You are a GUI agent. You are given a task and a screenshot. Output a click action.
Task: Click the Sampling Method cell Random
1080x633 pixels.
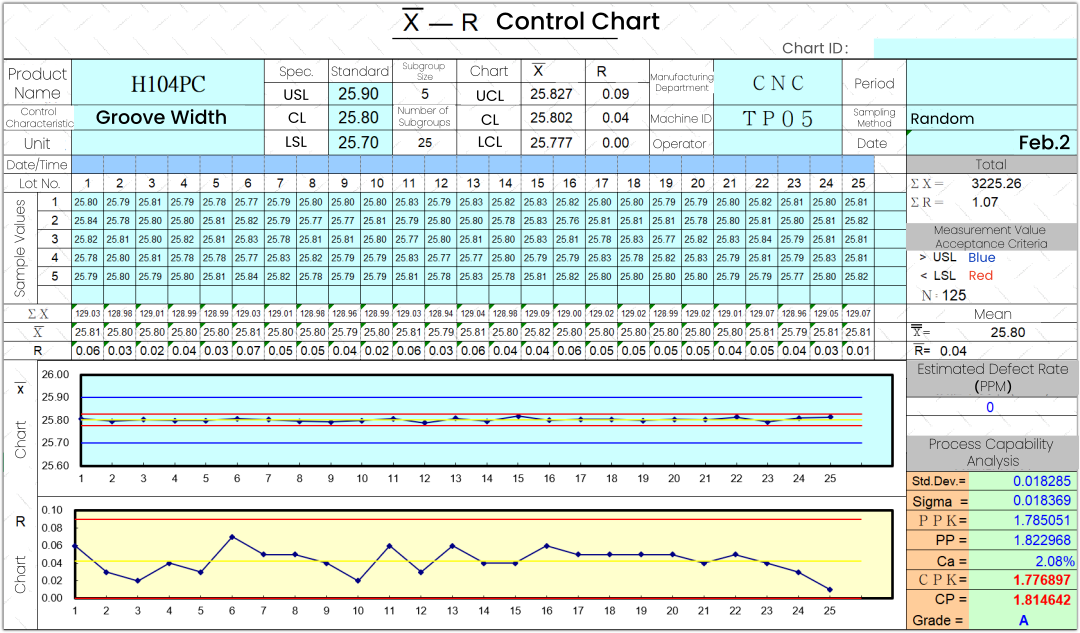tap(990, 119)
